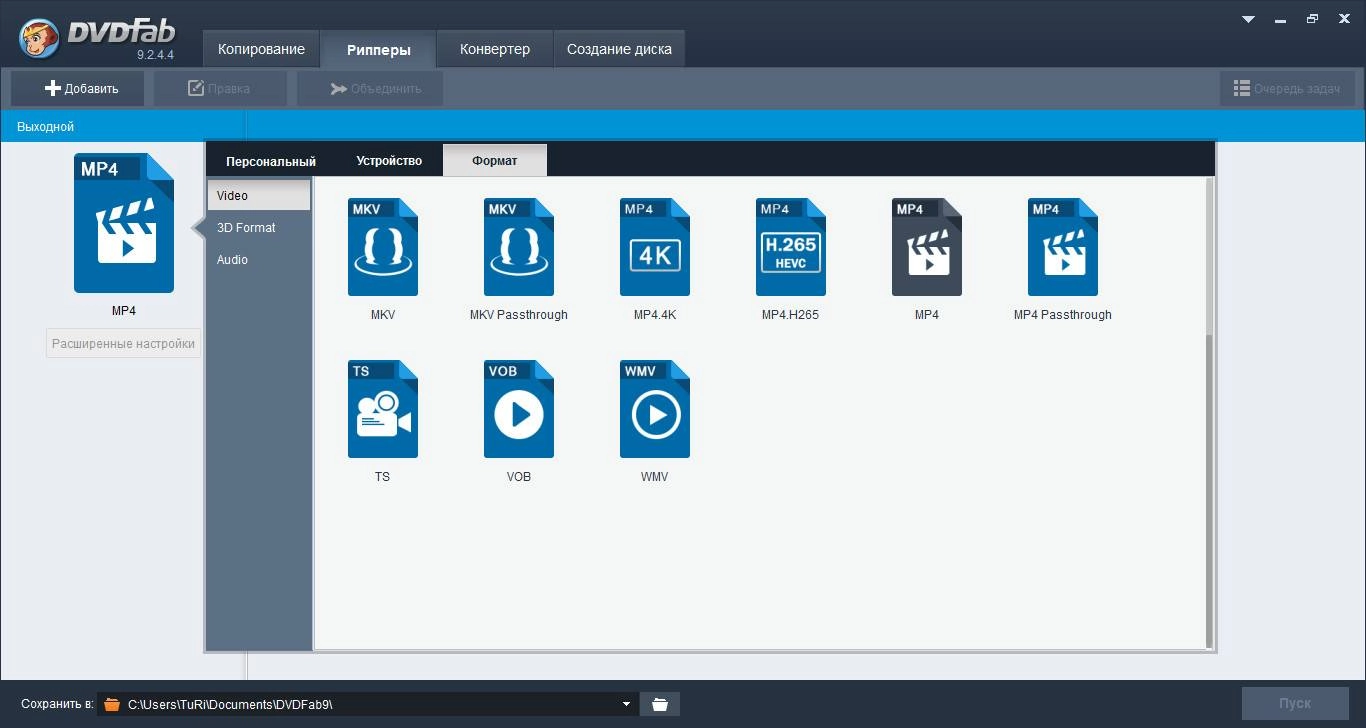Select the Video category

pyautogui.click(x=259, y=196)
